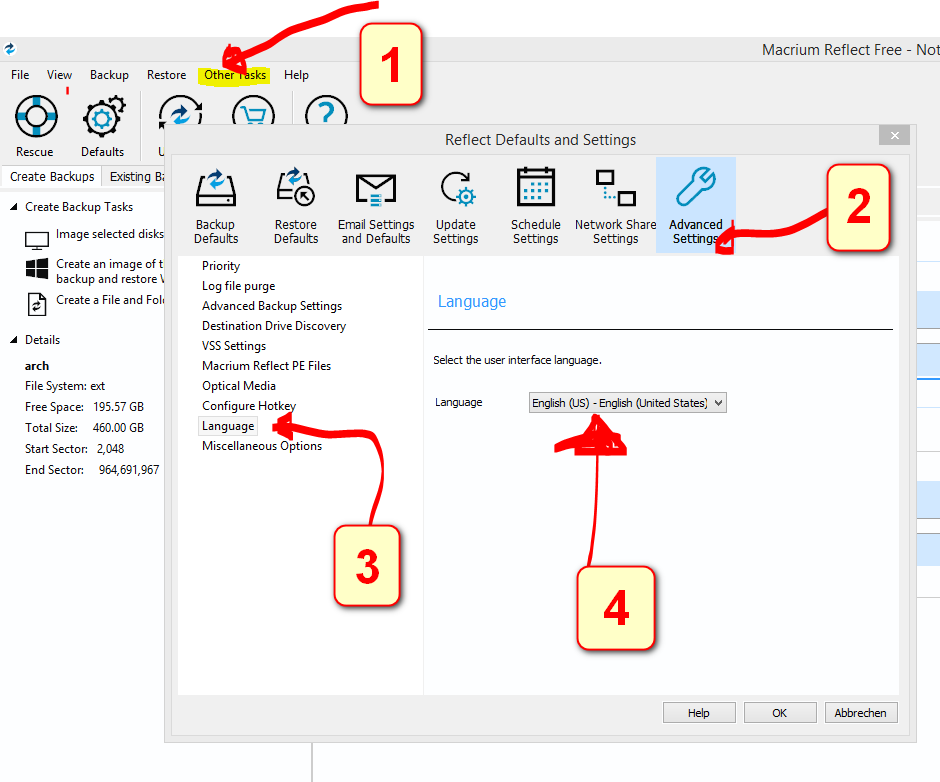Click the Abbrechen cancel button
This screenshot has height=782, width=940.
(861, 713)
